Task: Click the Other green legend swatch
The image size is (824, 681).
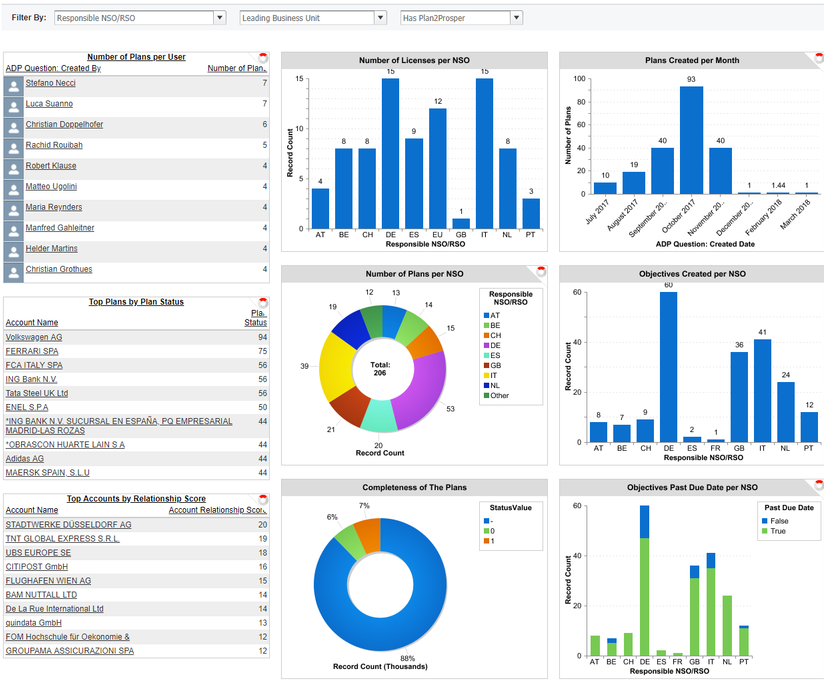Action: [x=487, y=396]
